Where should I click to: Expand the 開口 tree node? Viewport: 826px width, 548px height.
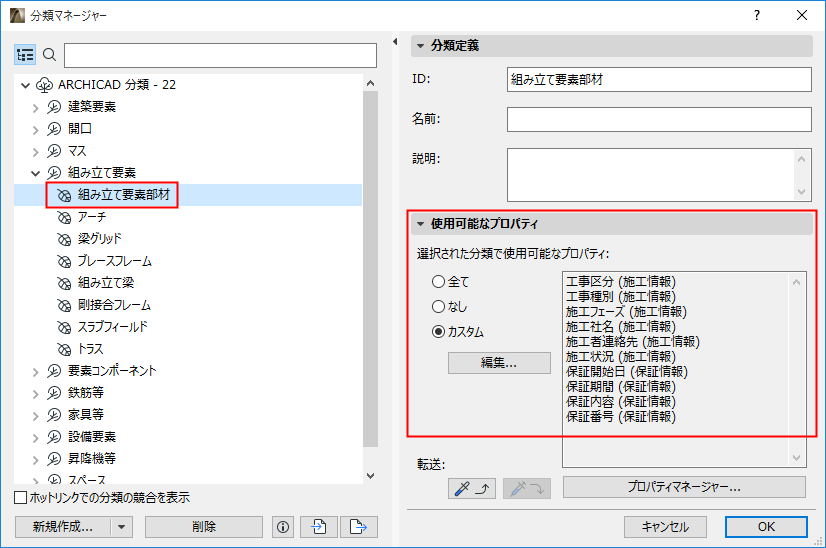35,130
